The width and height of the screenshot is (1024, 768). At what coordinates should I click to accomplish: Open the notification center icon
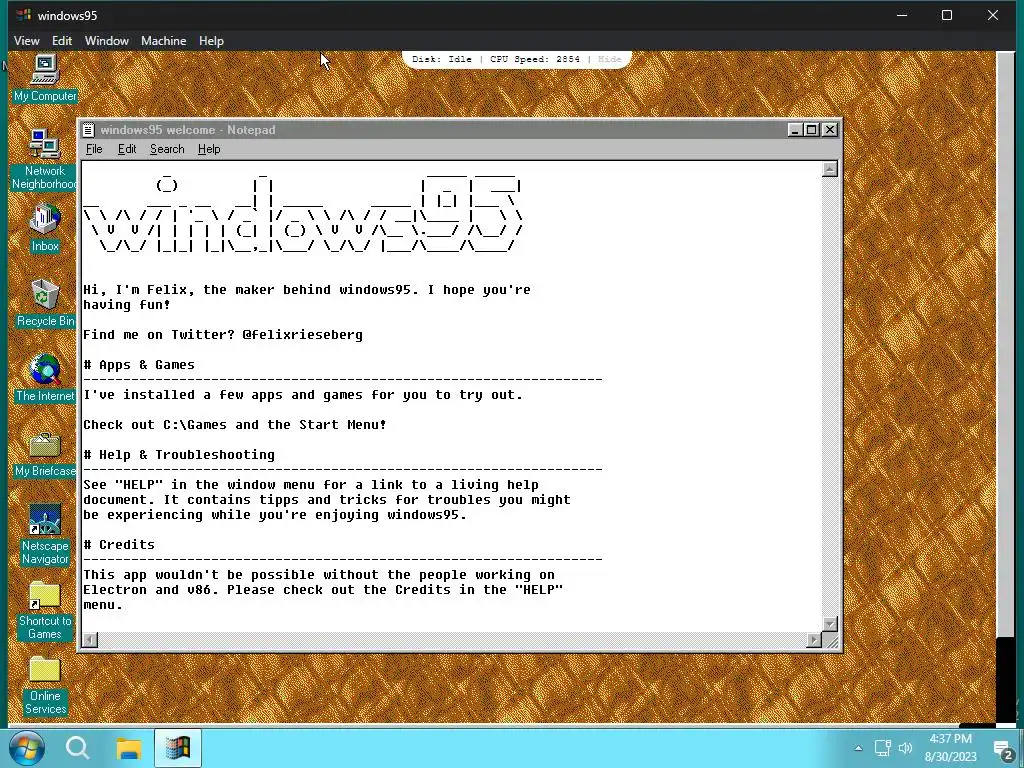point(1003,749)
